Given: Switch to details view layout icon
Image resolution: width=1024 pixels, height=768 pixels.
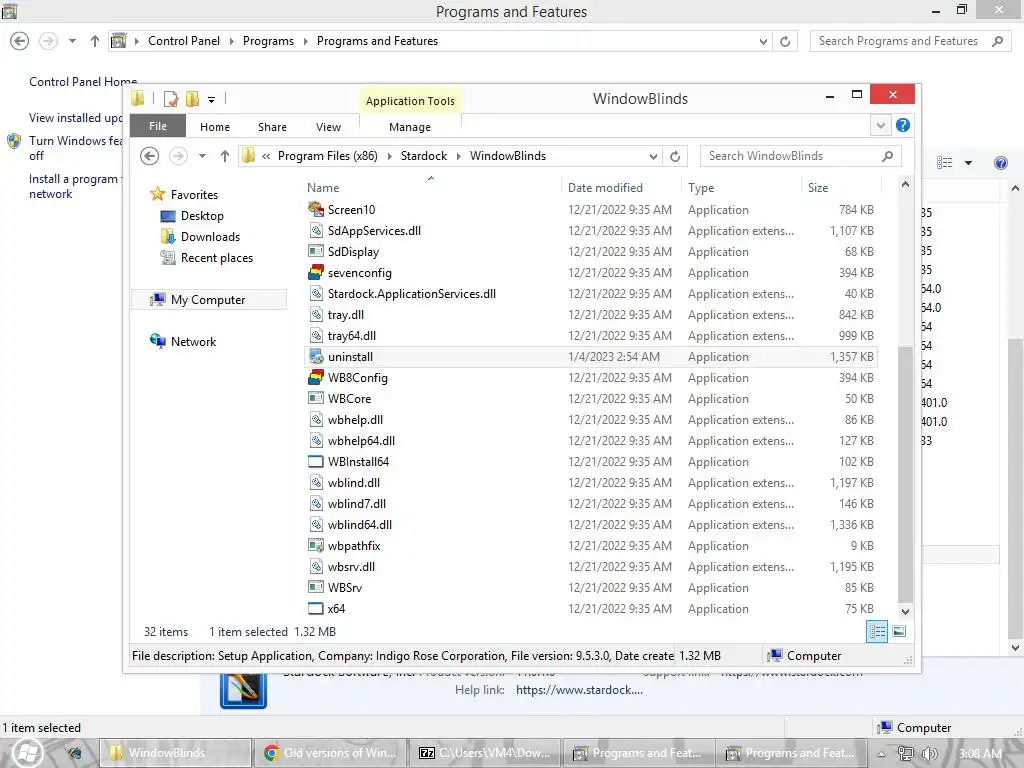Looking at the screenshot, I should pos(877,631).
